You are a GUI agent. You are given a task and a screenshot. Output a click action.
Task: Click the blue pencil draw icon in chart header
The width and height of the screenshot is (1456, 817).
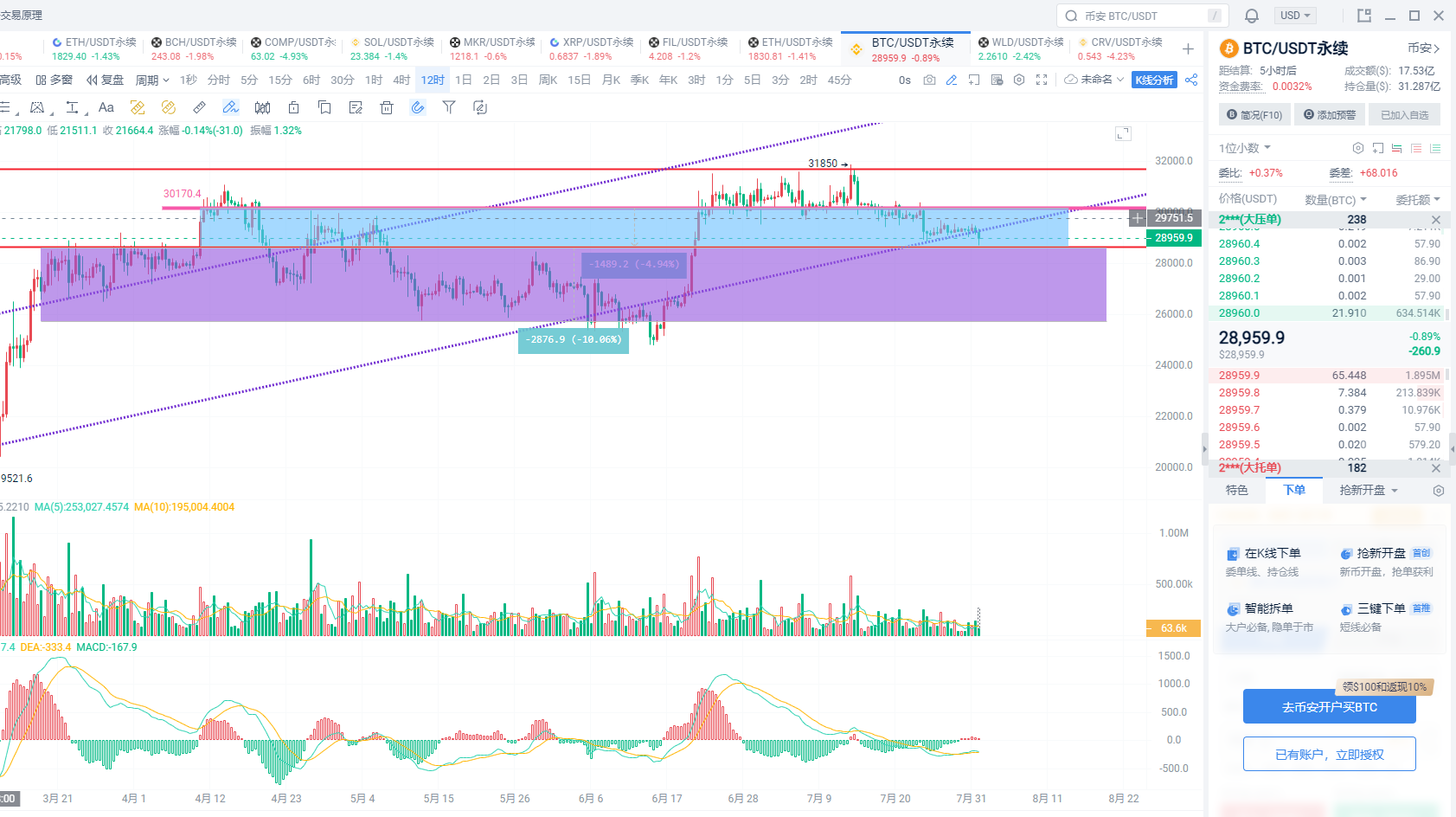952,80
